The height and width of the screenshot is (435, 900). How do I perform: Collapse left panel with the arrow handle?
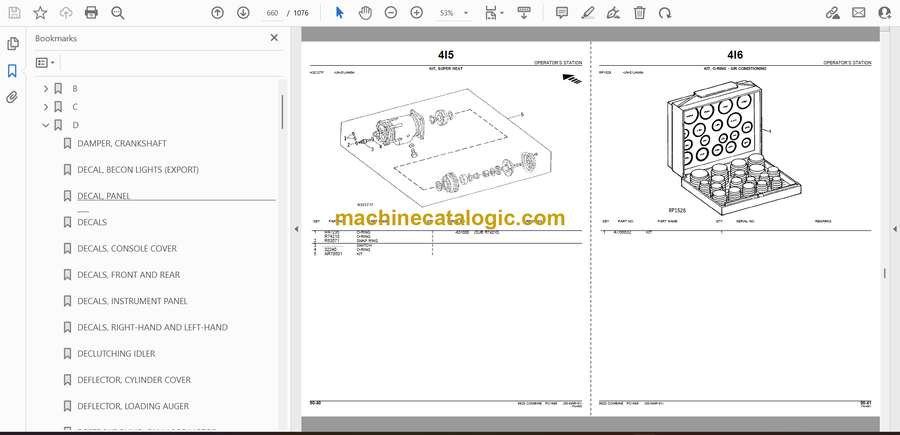coord(296,229)
